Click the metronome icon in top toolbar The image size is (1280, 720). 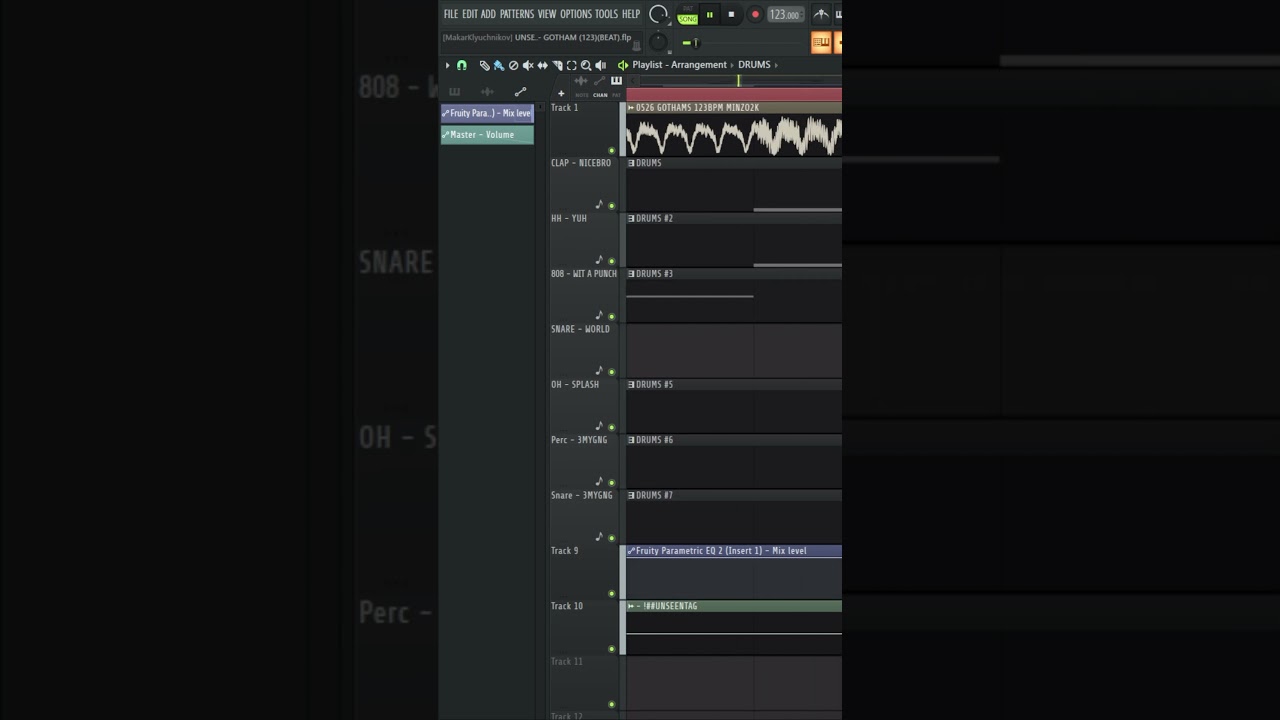click(821, 14)
